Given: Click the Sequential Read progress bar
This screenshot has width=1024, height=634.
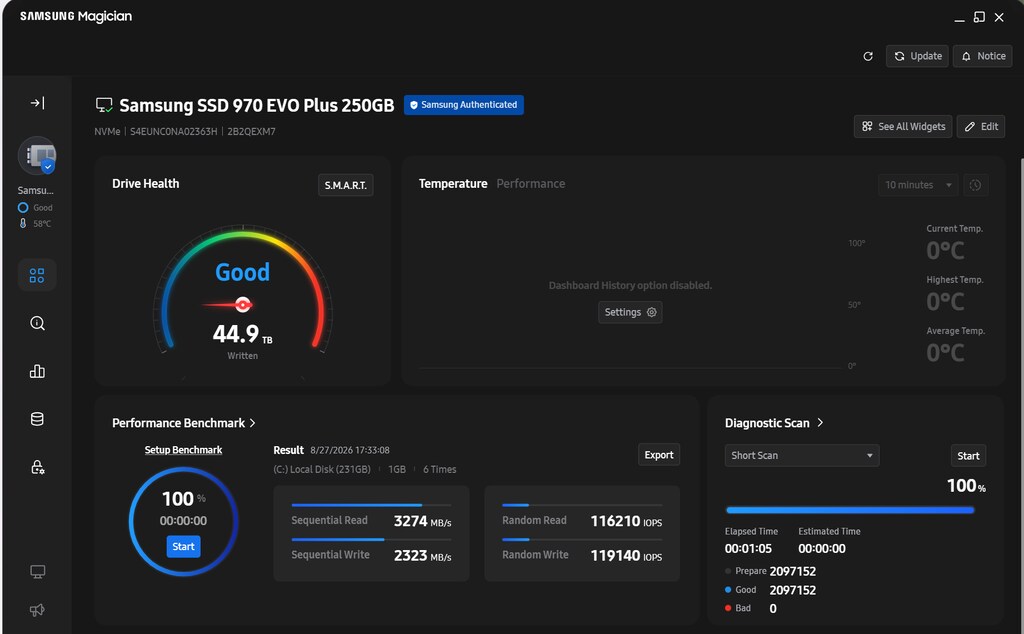Looking at the screenshot, I should (x=371, y=505).
